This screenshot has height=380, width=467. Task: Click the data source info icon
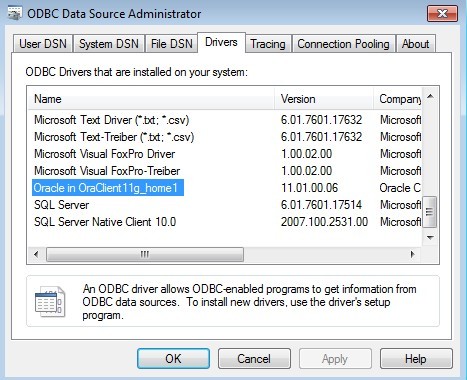[50, 302]
